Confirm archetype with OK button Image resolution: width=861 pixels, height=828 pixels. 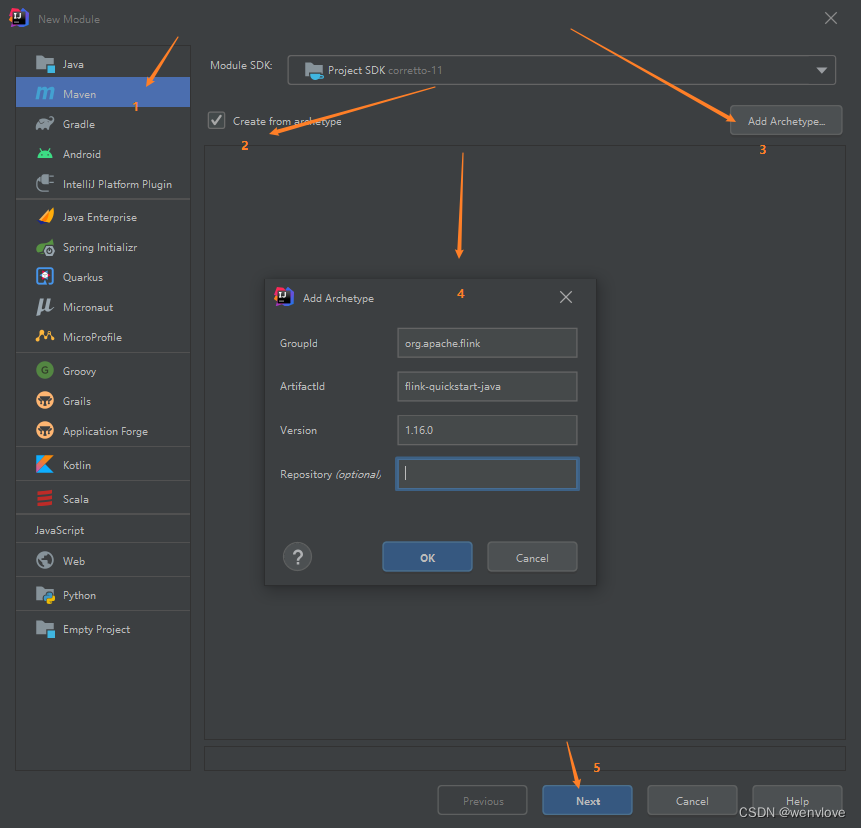click(x=427, y=557)
